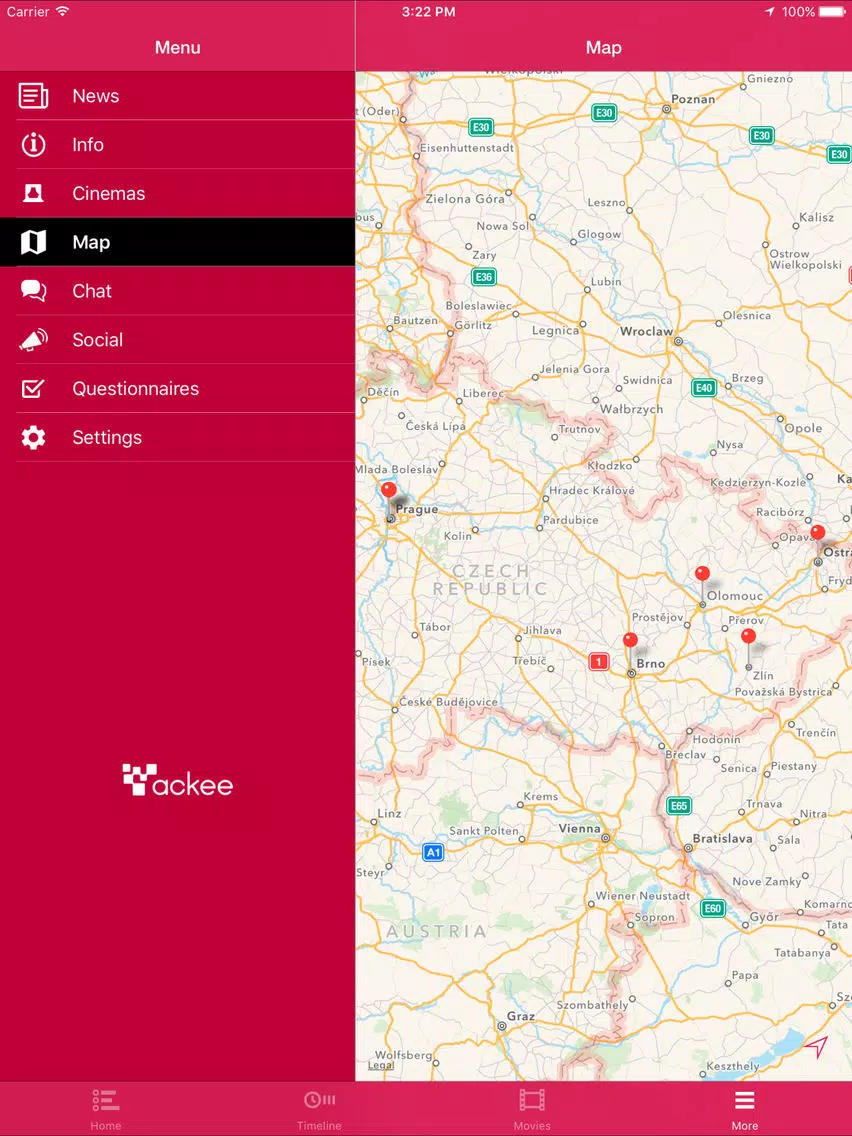Tap the Pardubice label on map

pos(571,519)
